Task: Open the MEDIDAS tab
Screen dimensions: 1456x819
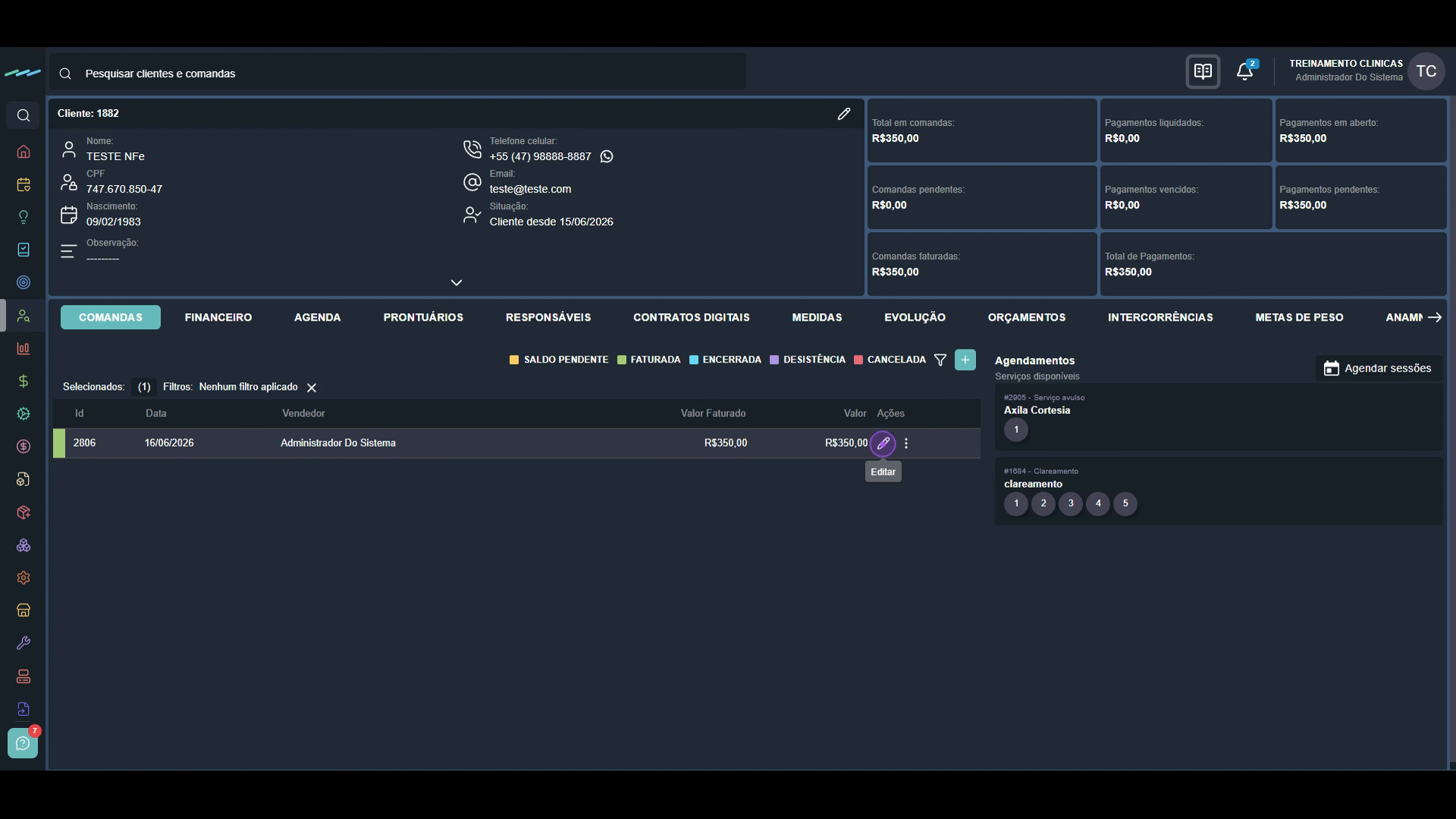Action: pyautogui.click(x=817, y=318)
